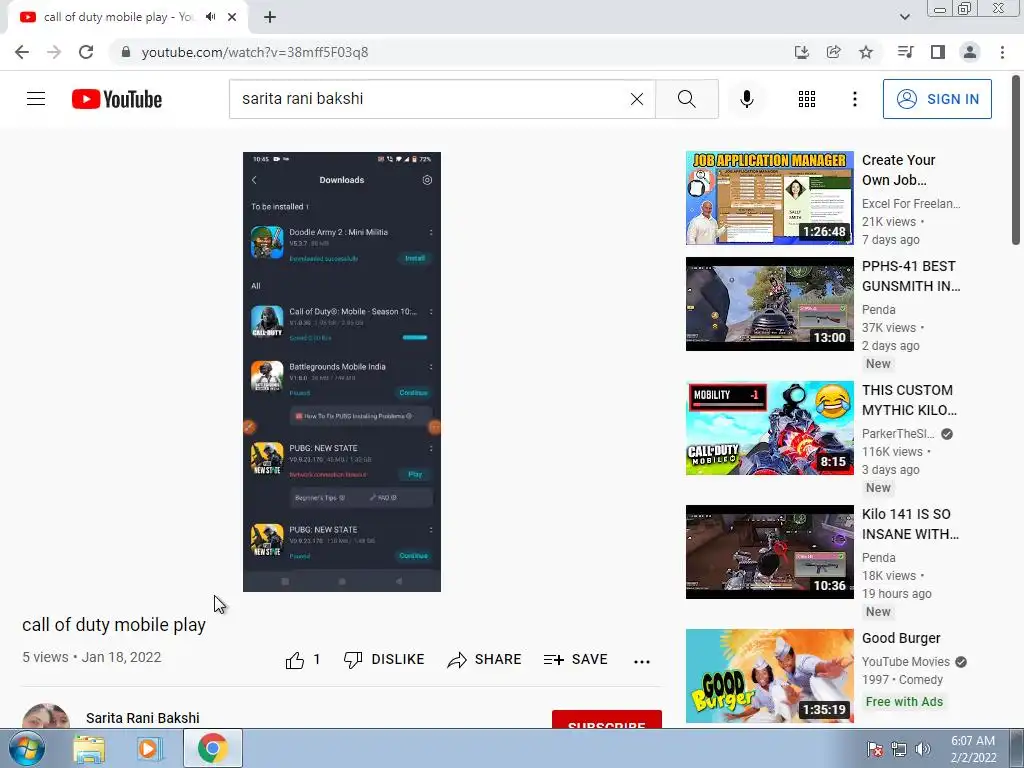Open the Sarita Rani Bakshi channel name
The height and width of the screenshot is (768, 1024).
tap(142, 718)
